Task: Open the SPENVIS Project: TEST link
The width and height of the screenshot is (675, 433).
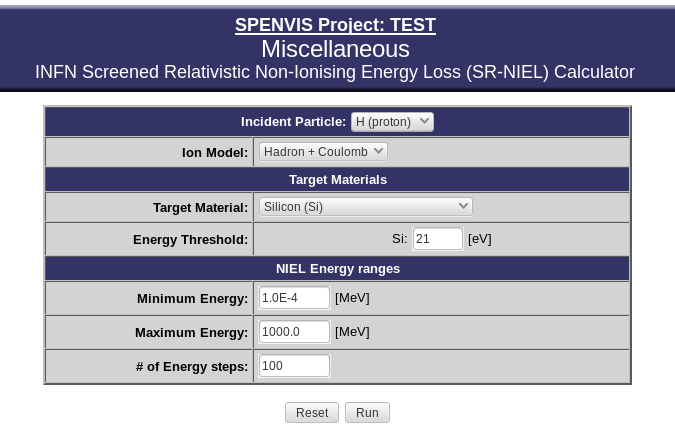Action: tap(335, 25)
